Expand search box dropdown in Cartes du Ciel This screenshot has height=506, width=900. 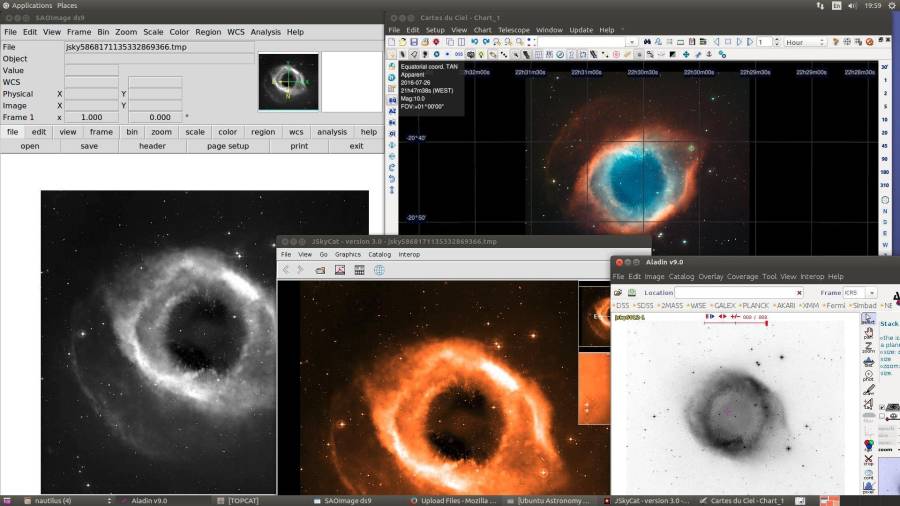632,42
